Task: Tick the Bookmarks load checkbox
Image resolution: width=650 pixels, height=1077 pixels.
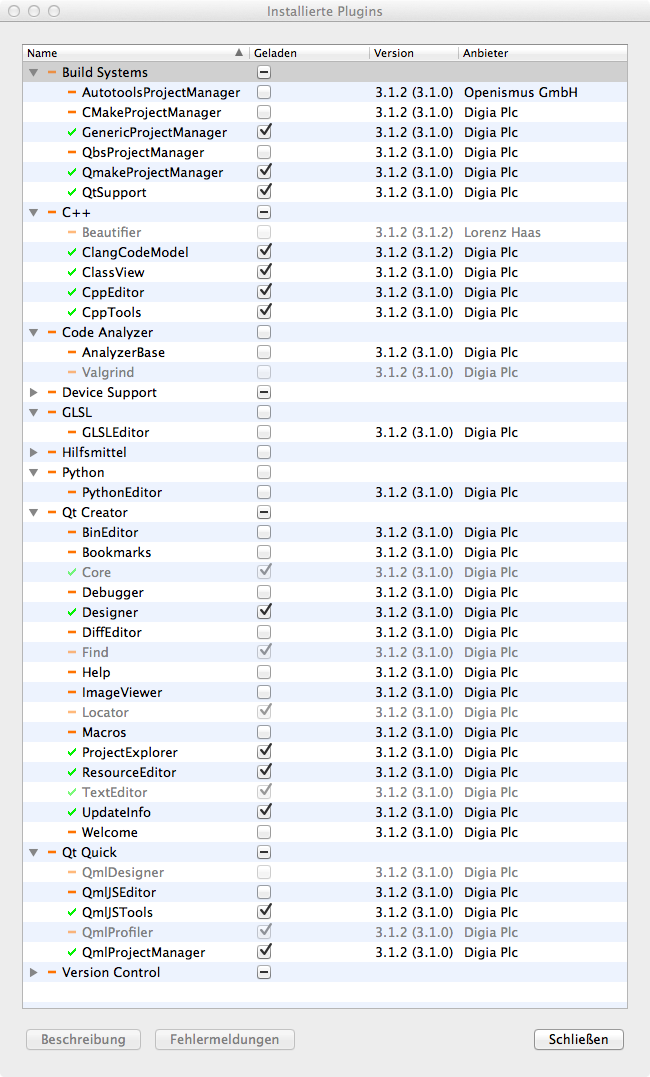Action: (x=264, y=552)
